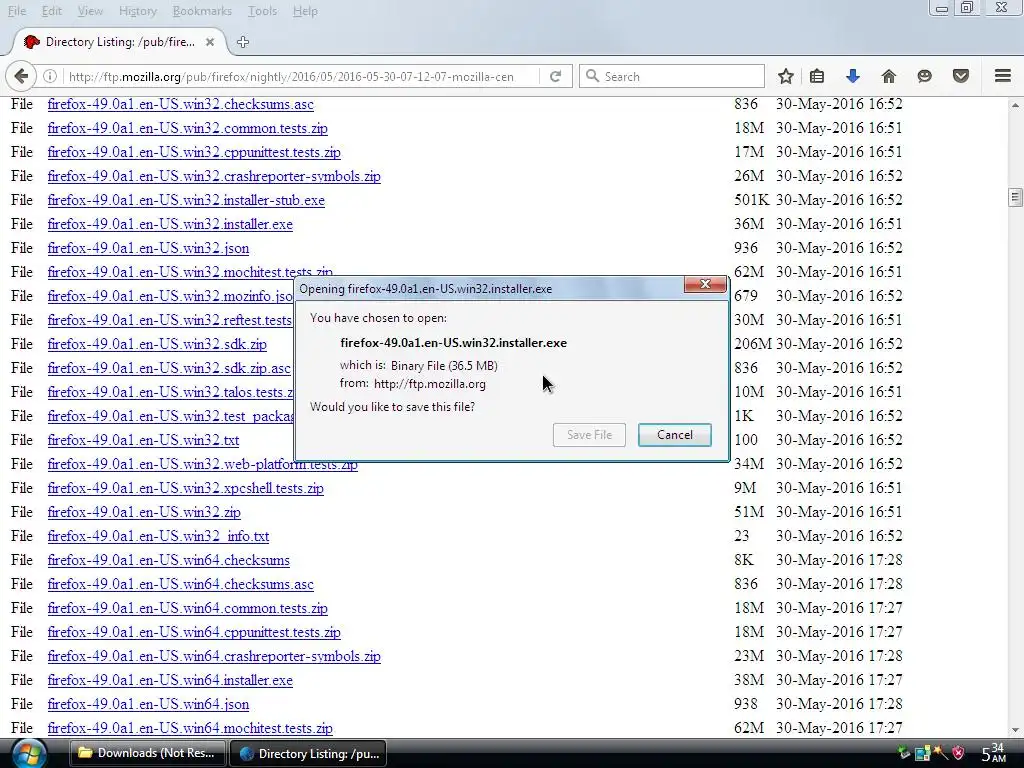Viewport: 1024px width, 768px height.
Task: Download win64.crashreporter-symbols.zip link
Action: [214, 656]
